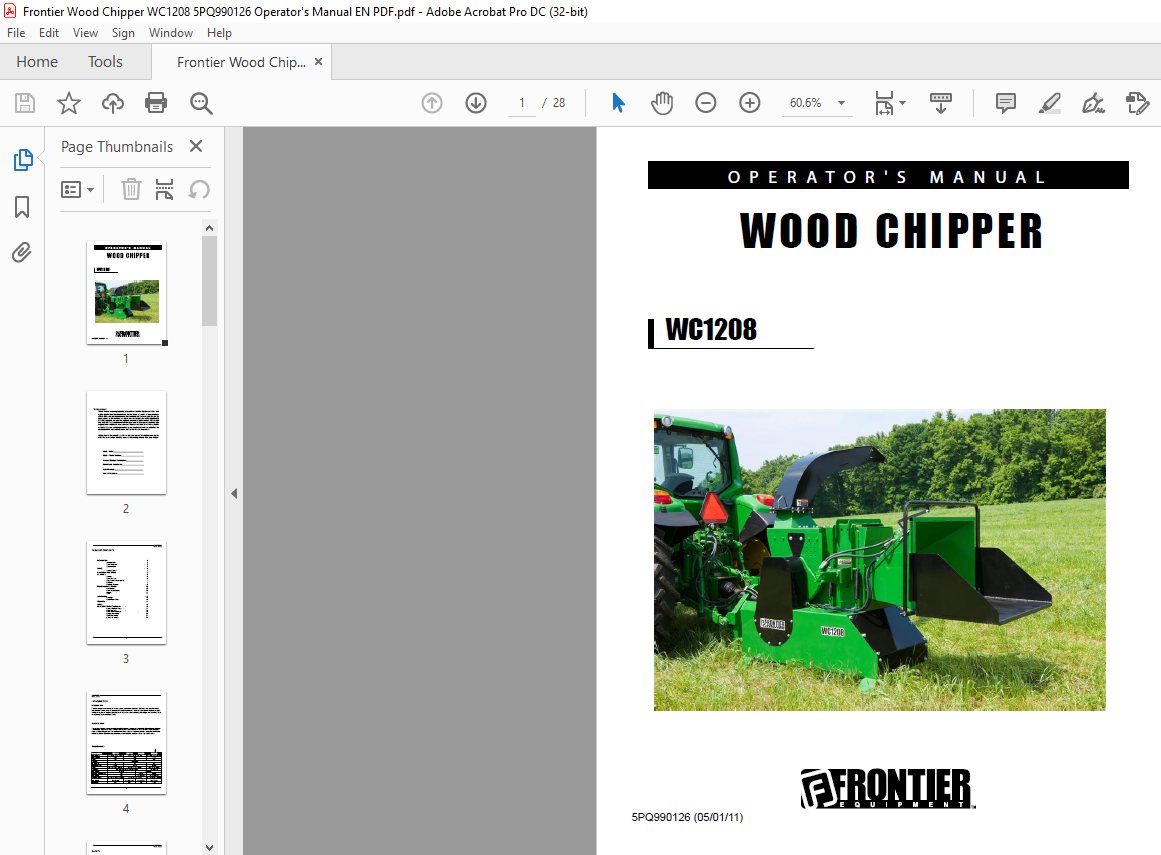Click the Frontier Equipment logo
Screen dimensions: 1161x855
[888, 788]
